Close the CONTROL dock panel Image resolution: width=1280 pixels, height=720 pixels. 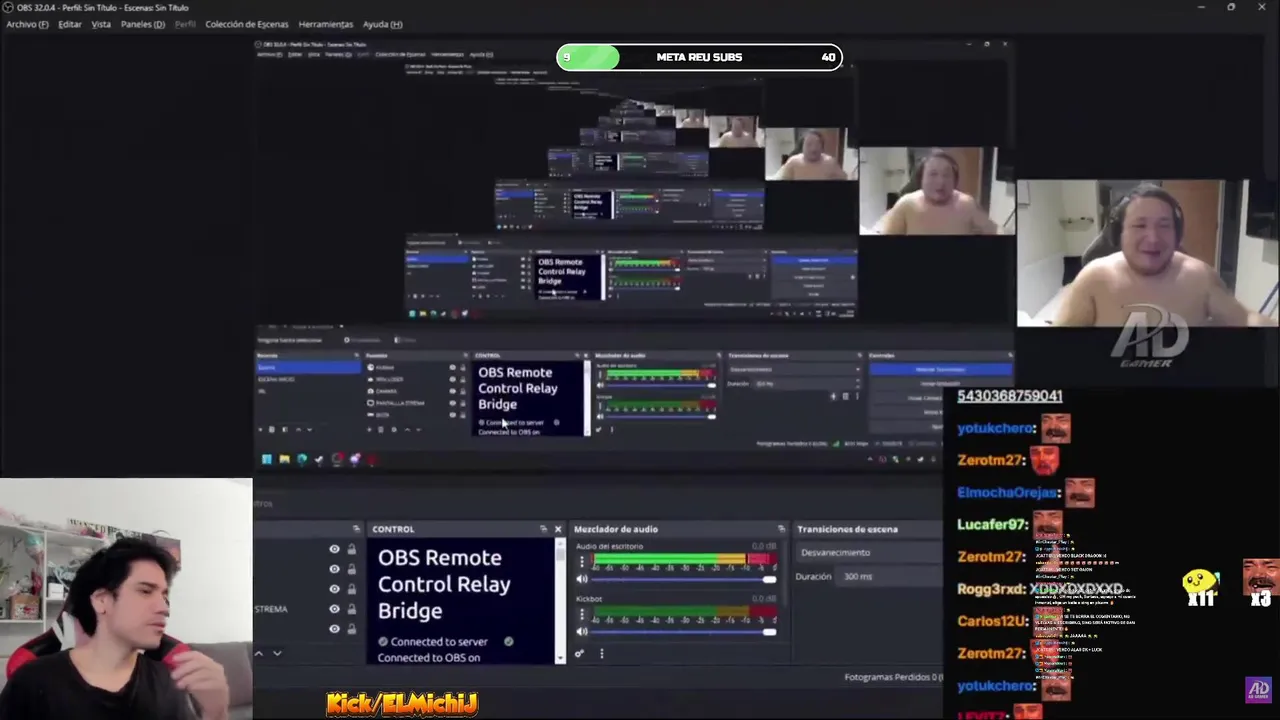tap(558, 529)
